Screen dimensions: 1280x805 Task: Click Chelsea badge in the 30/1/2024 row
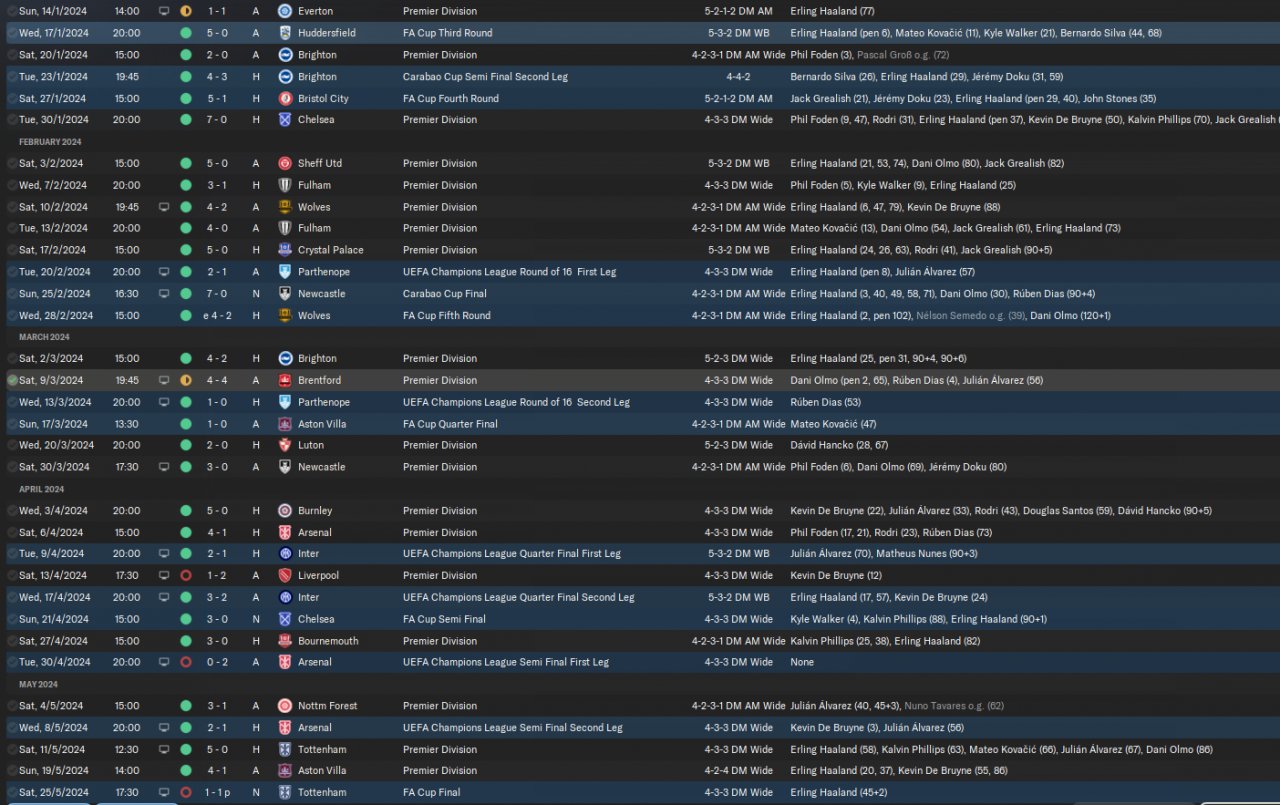[x=285, y=120]
